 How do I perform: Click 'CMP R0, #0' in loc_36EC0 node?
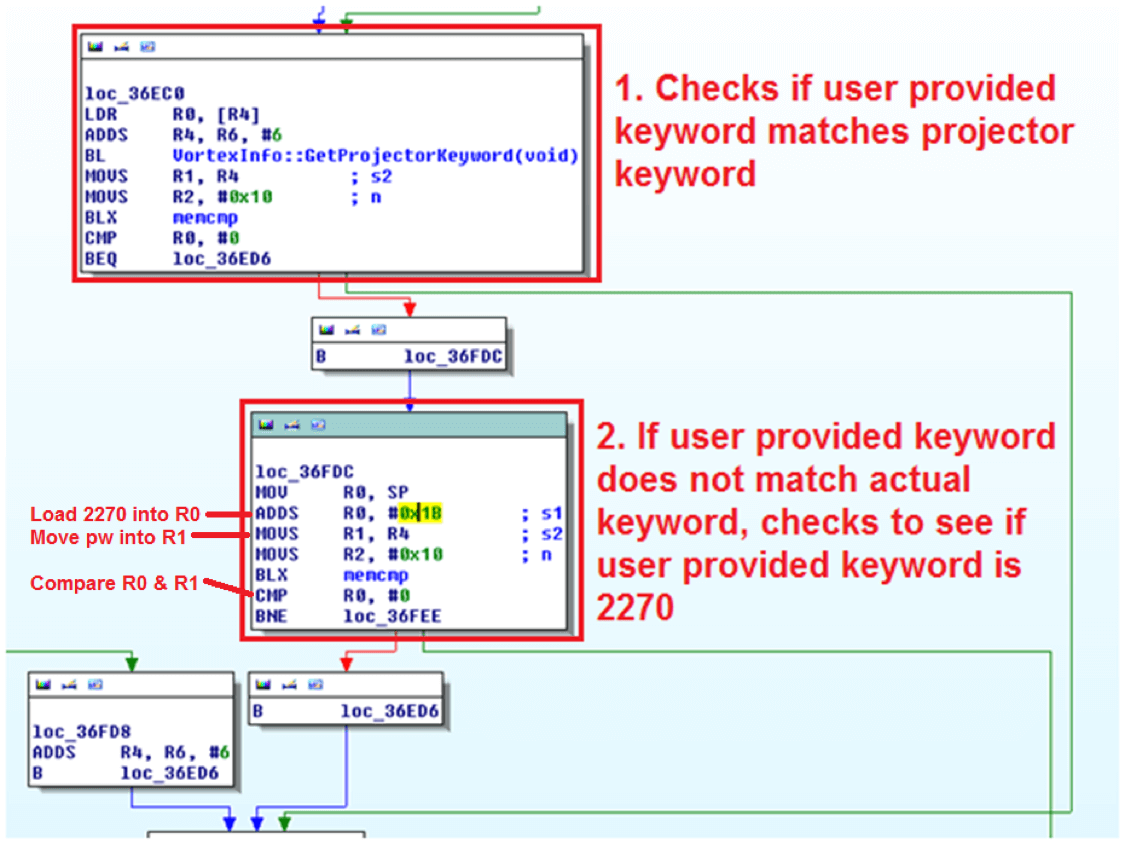(162, 238)
